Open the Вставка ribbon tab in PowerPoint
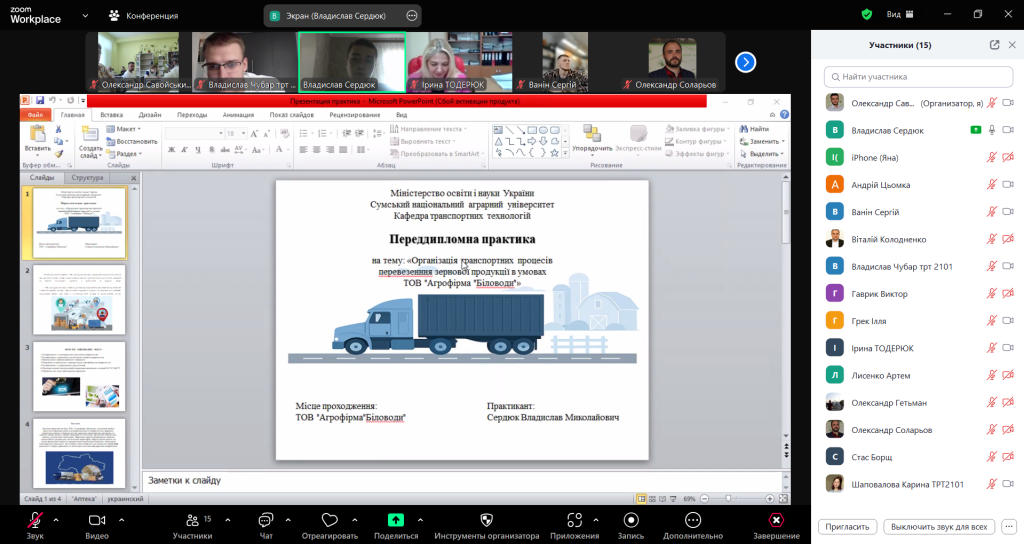Image resolution: width=1024 pixels, height=544 pixels. [112, 115]
